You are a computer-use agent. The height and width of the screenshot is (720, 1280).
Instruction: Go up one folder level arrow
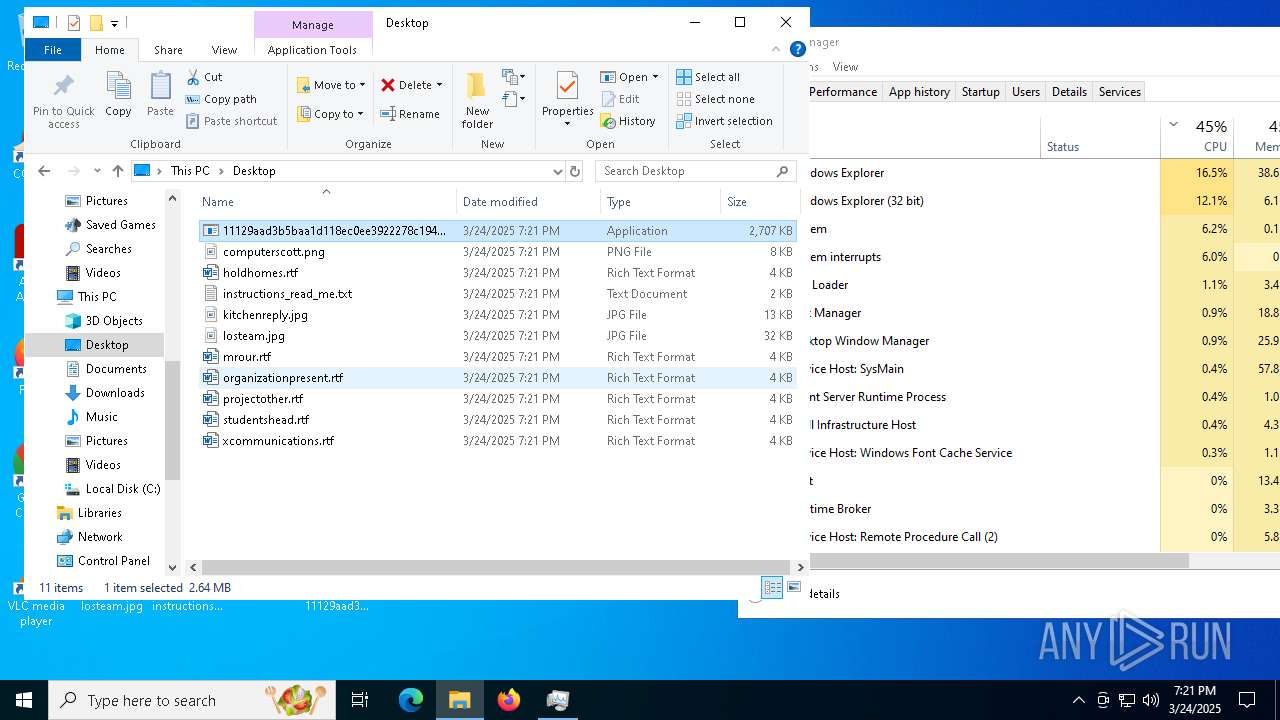coord(118,171)
